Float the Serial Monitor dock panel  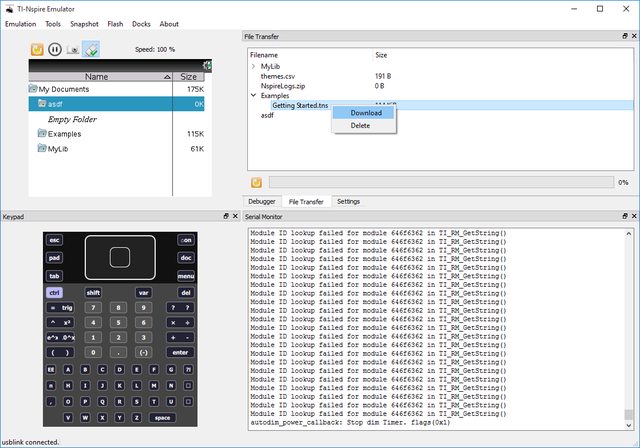click(x=625, y=216)
